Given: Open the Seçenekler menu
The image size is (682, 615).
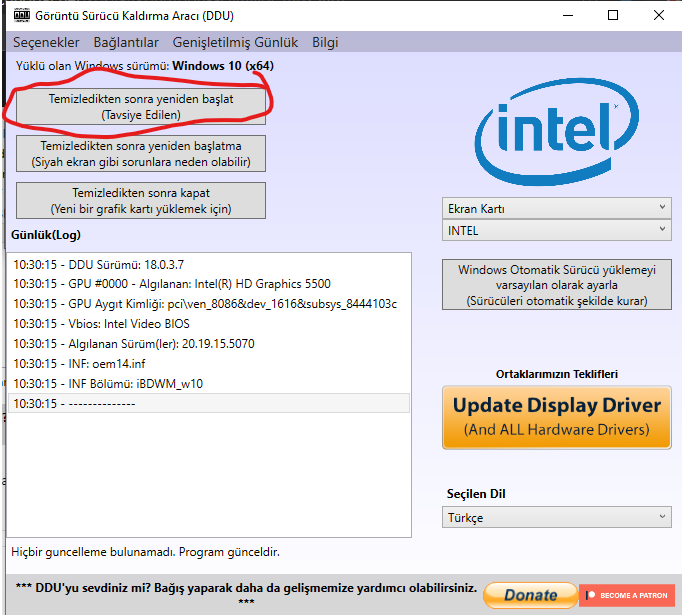Looking at the screenshot, I should coord(46,42).
